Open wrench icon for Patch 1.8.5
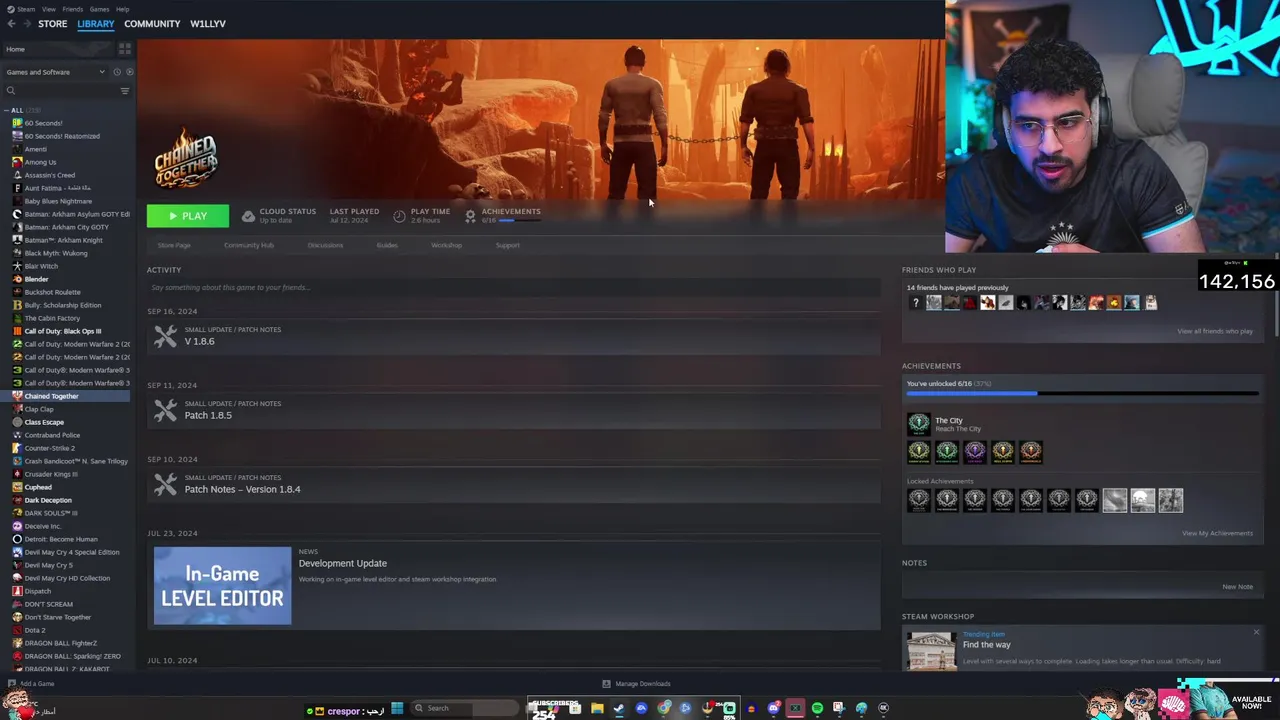Viewport: 1280px width, 720px height. [x=165, y=411]
